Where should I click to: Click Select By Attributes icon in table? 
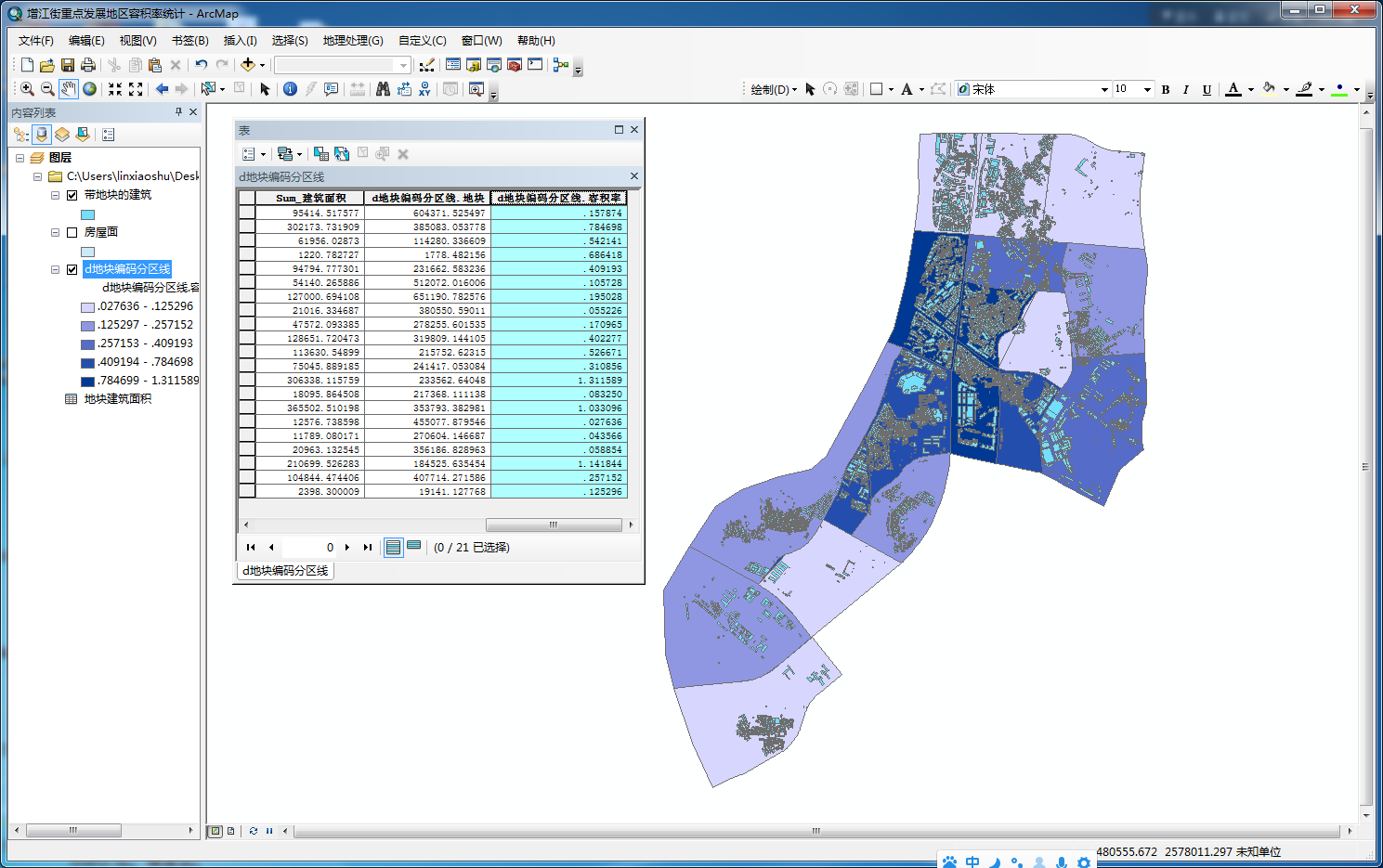point(321,154)
